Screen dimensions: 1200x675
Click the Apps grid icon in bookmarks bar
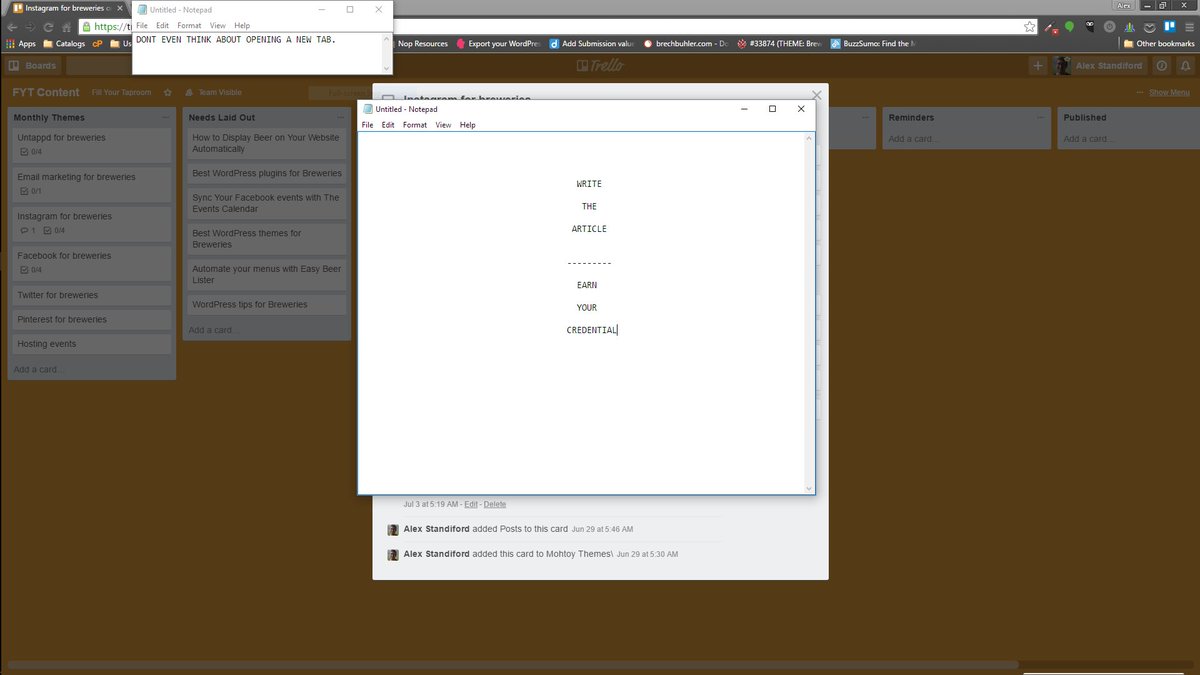(11, 44)
